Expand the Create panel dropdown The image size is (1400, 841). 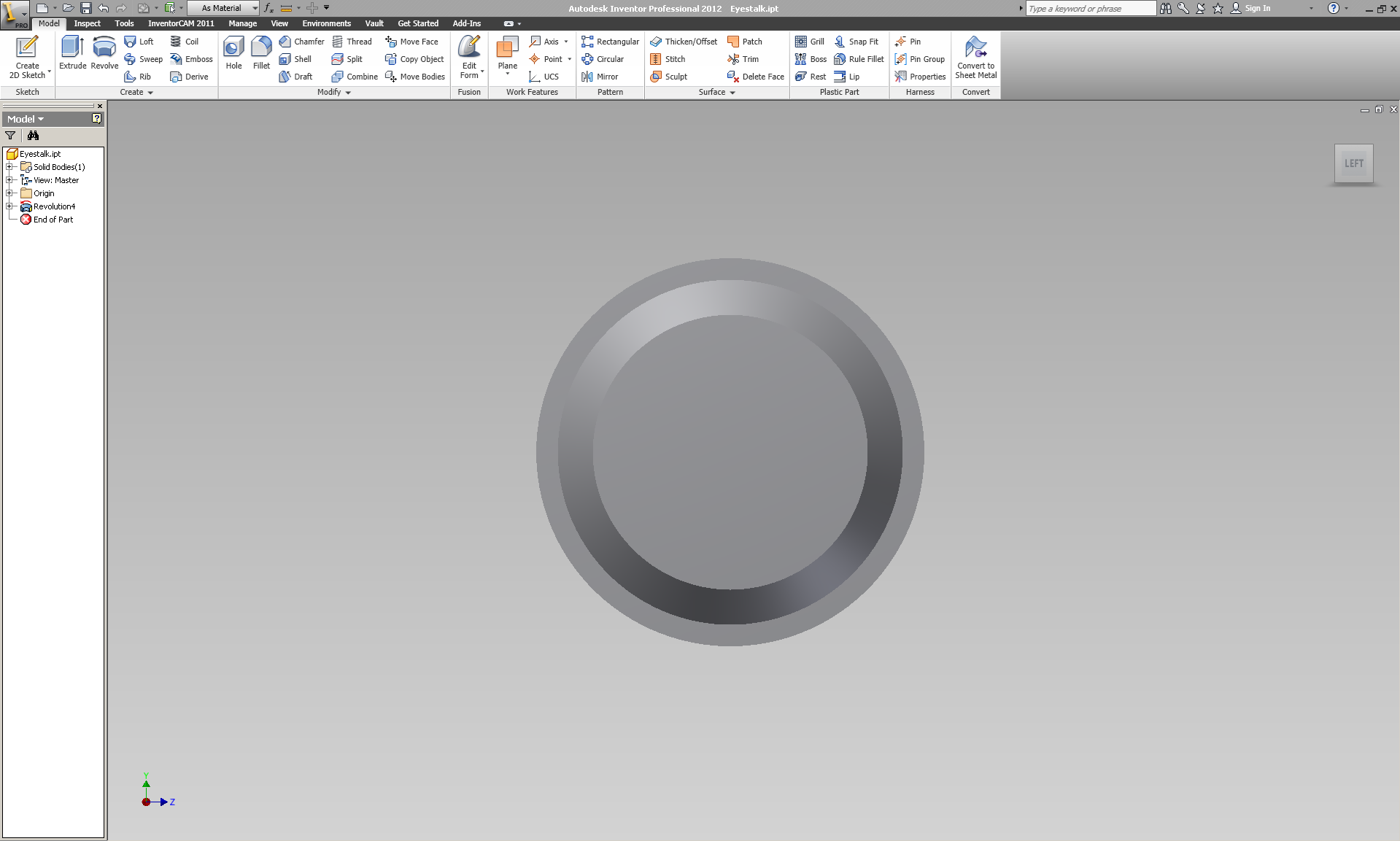click(x=136, y=93)
